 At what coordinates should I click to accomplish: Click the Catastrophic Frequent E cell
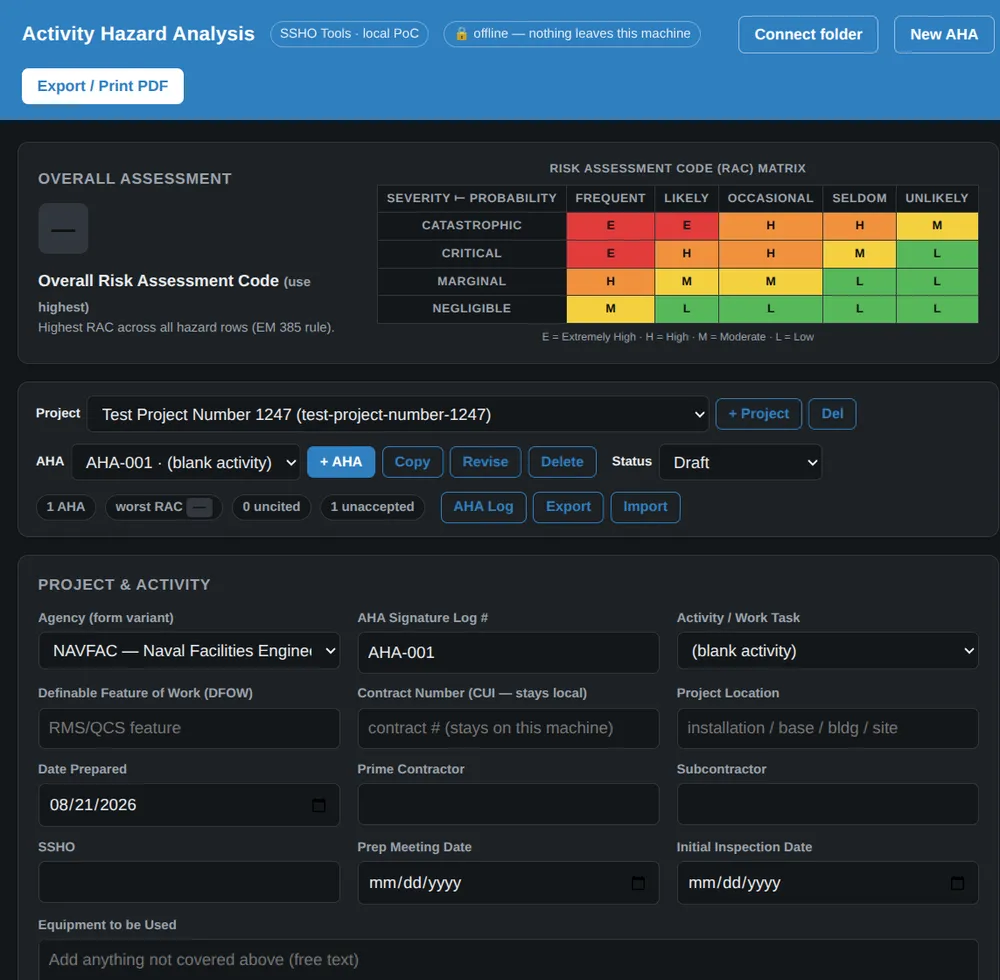610,226
